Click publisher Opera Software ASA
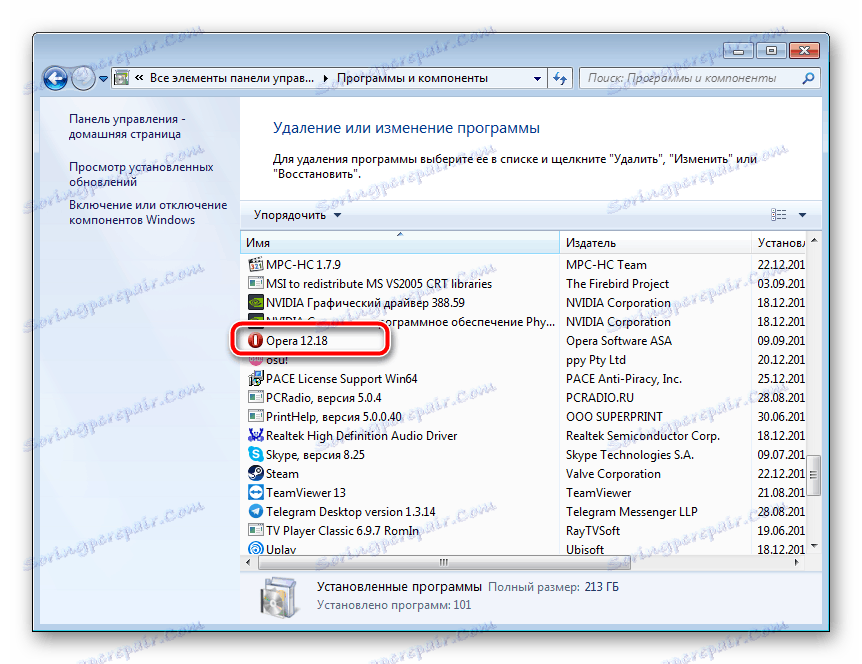Viewport: 862px width, 664px height. [x=619, y=341]
